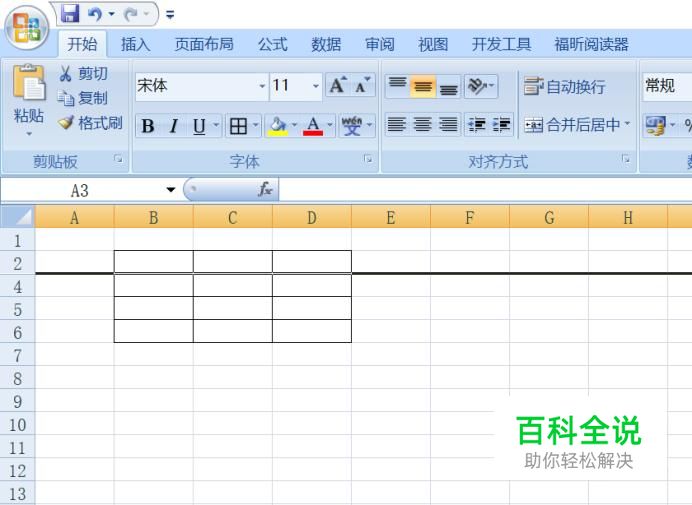Select column G header

point(549,217)
